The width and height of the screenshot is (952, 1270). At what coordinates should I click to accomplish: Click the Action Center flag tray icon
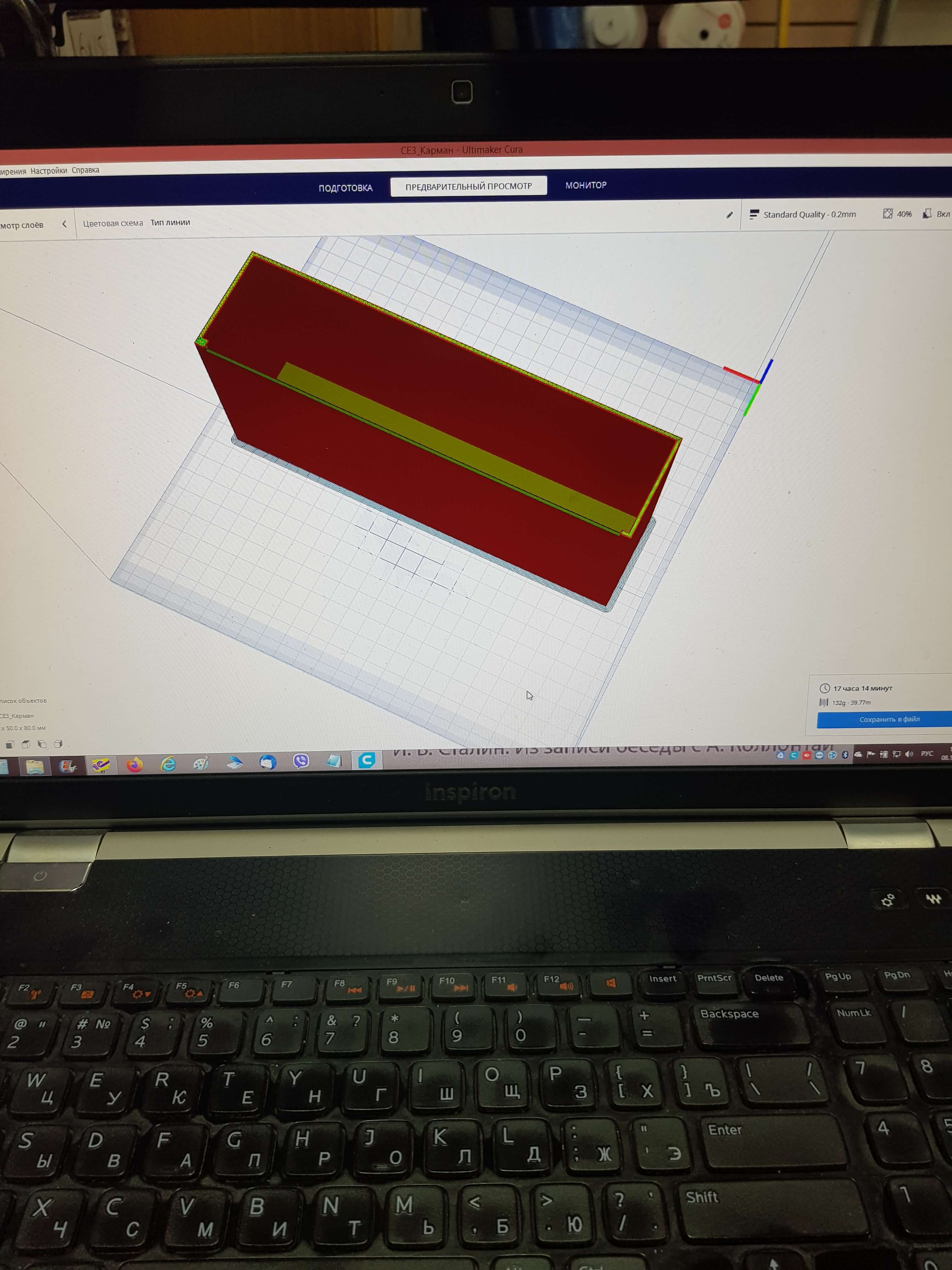(x=870, y=754)
